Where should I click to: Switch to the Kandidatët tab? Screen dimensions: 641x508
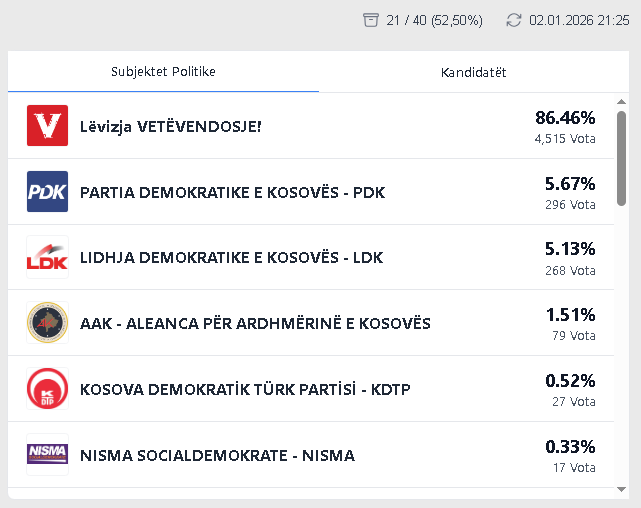(x=473, y=73)
